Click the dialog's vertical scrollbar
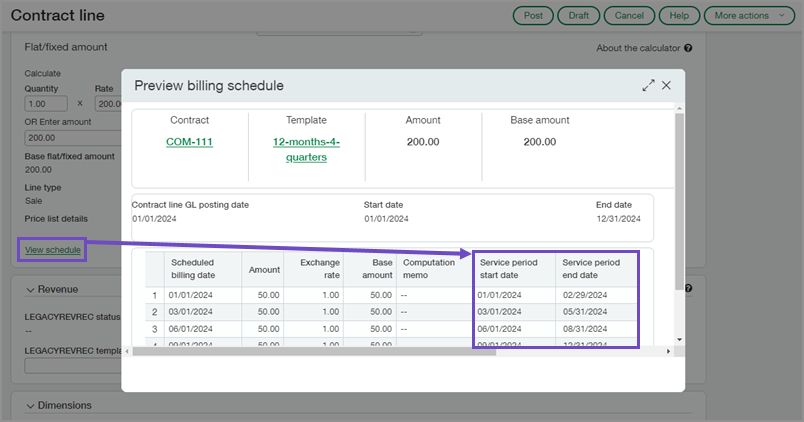Screen dimensions: 804x422 679,200
